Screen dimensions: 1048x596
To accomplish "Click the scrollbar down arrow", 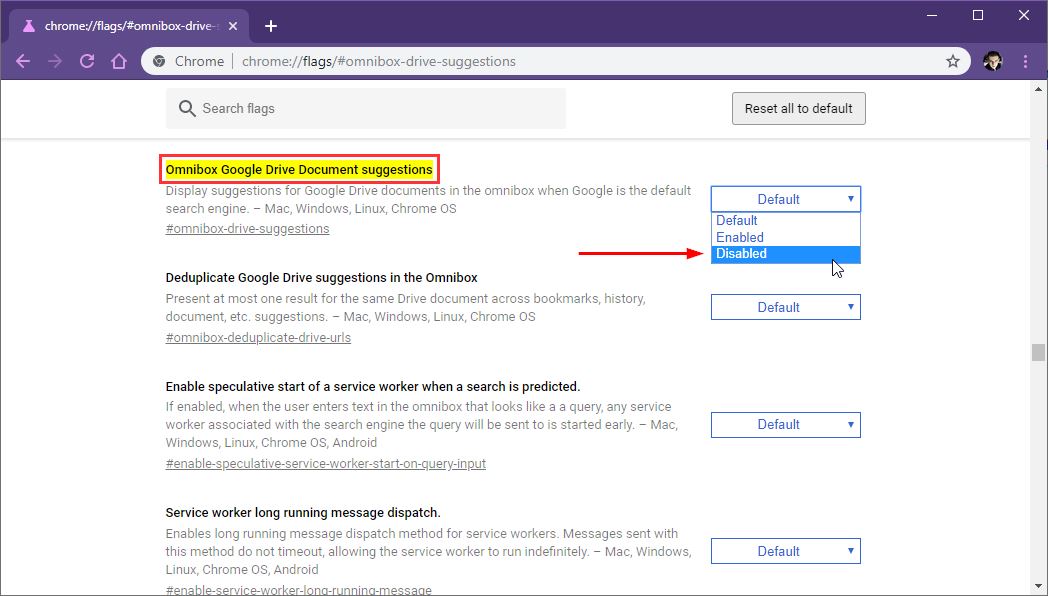I will point(1038,587).
